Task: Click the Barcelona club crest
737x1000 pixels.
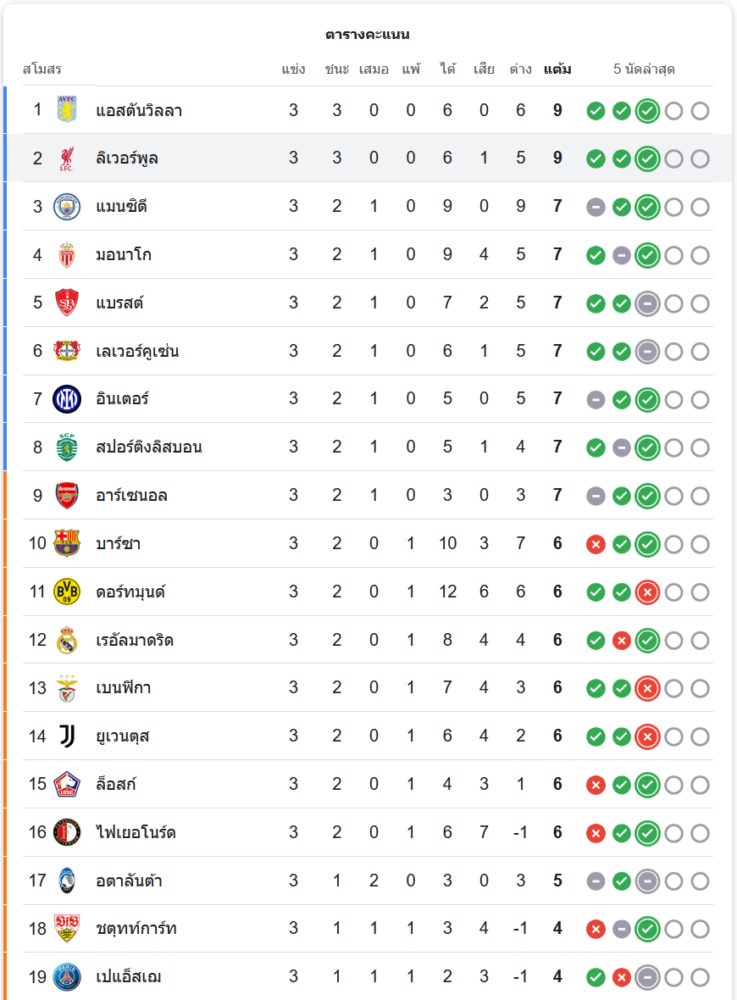Action: coord(67,543)
